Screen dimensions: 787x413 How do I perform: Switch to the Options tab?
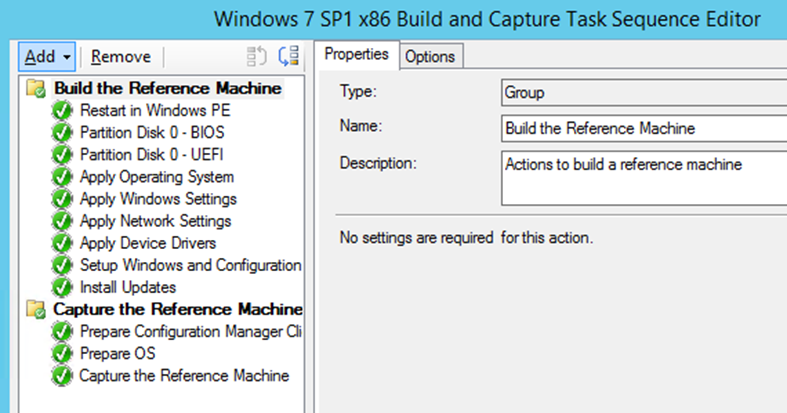(430, 57)
